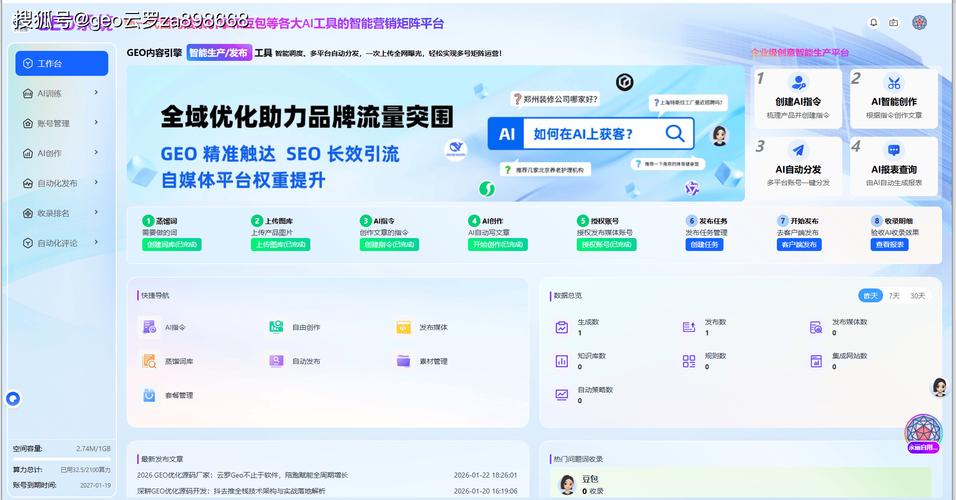Expand the AI创作 sidebar chevron
This screenshot has width=956, height=500.
[96, 152]
